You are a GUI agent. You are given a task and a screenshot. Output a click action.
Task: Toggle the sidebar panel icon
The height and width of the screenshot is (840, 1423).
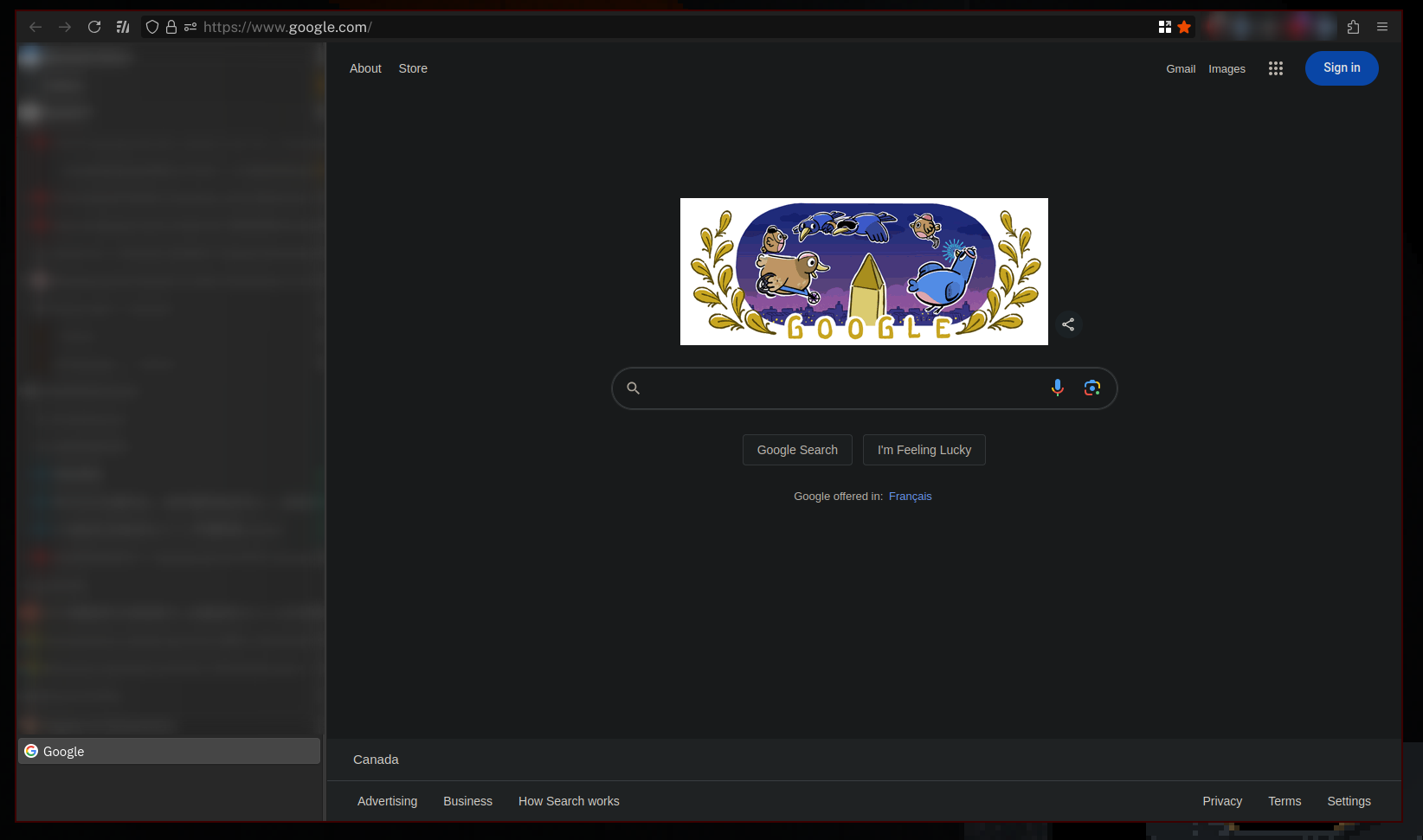point(123,27)
